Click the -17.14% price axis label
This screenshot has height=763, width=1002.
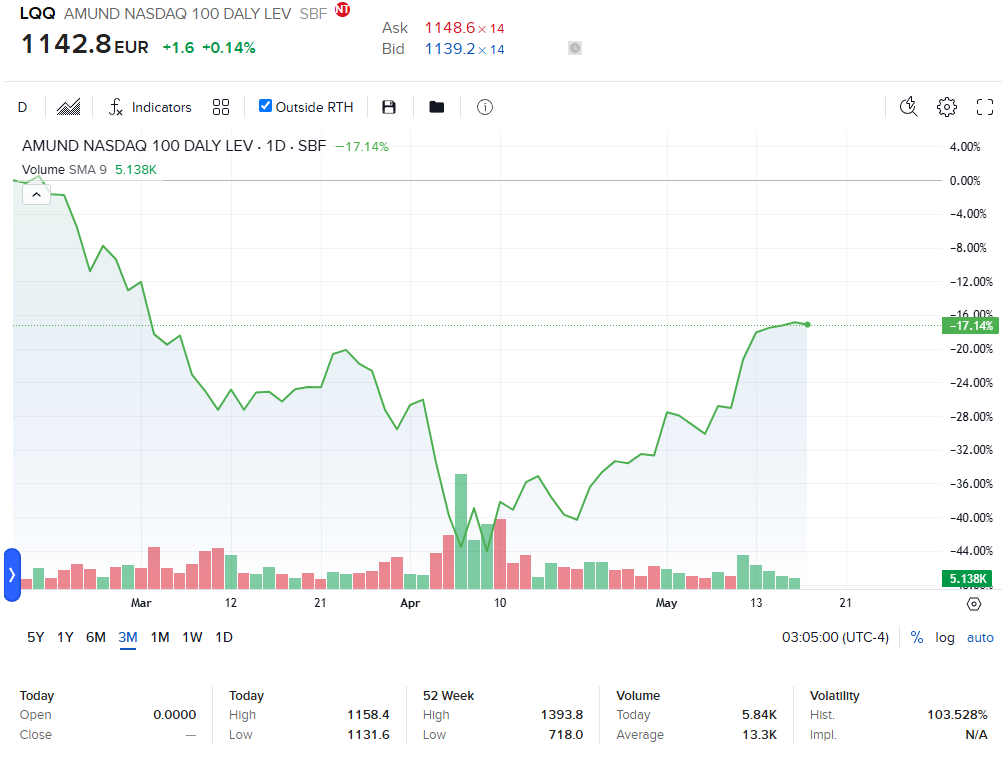[970, 326]
